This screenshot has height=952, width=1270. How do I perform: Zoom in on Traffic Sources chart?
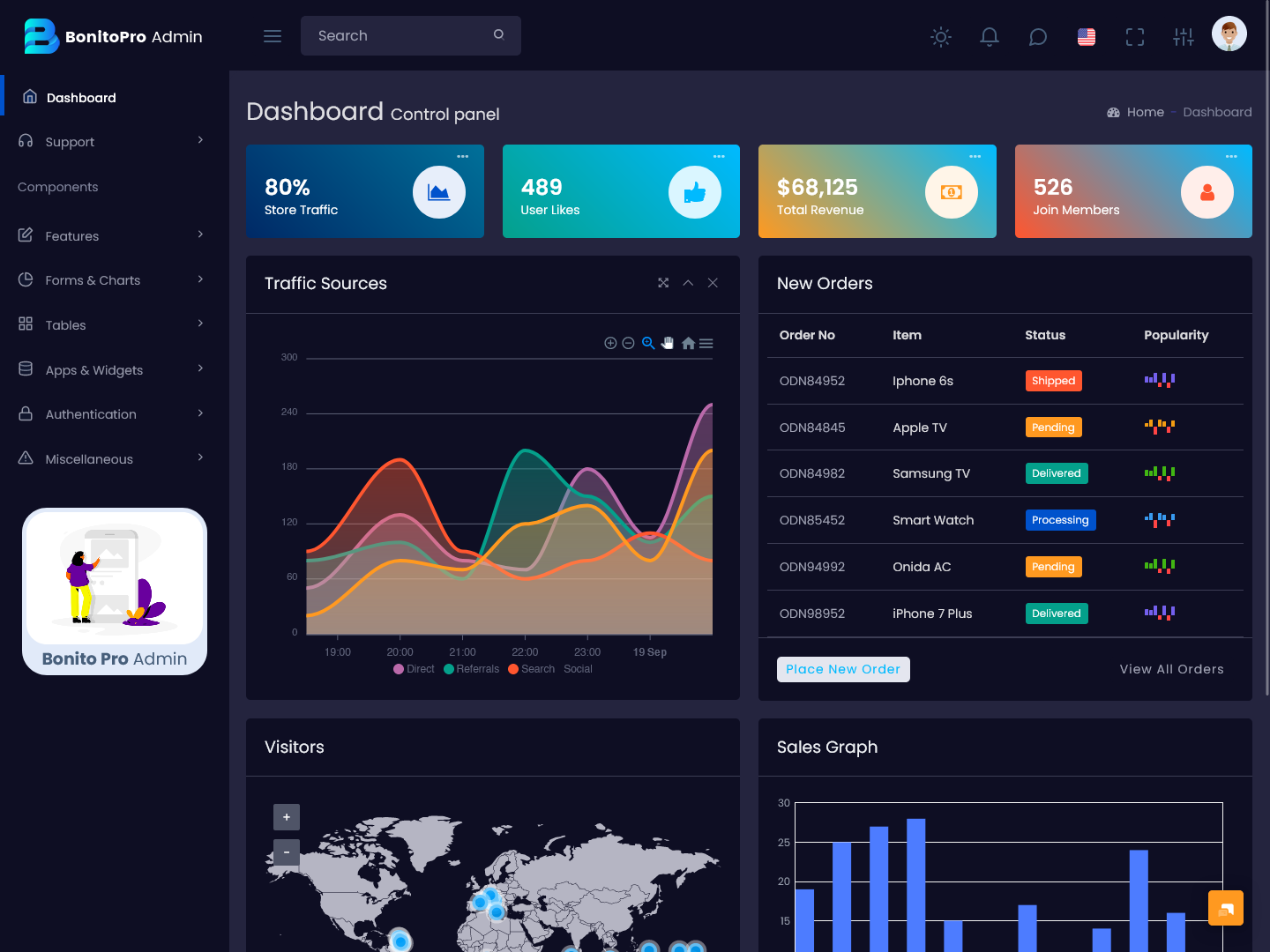pyautogui.click(x=610, y=343)
